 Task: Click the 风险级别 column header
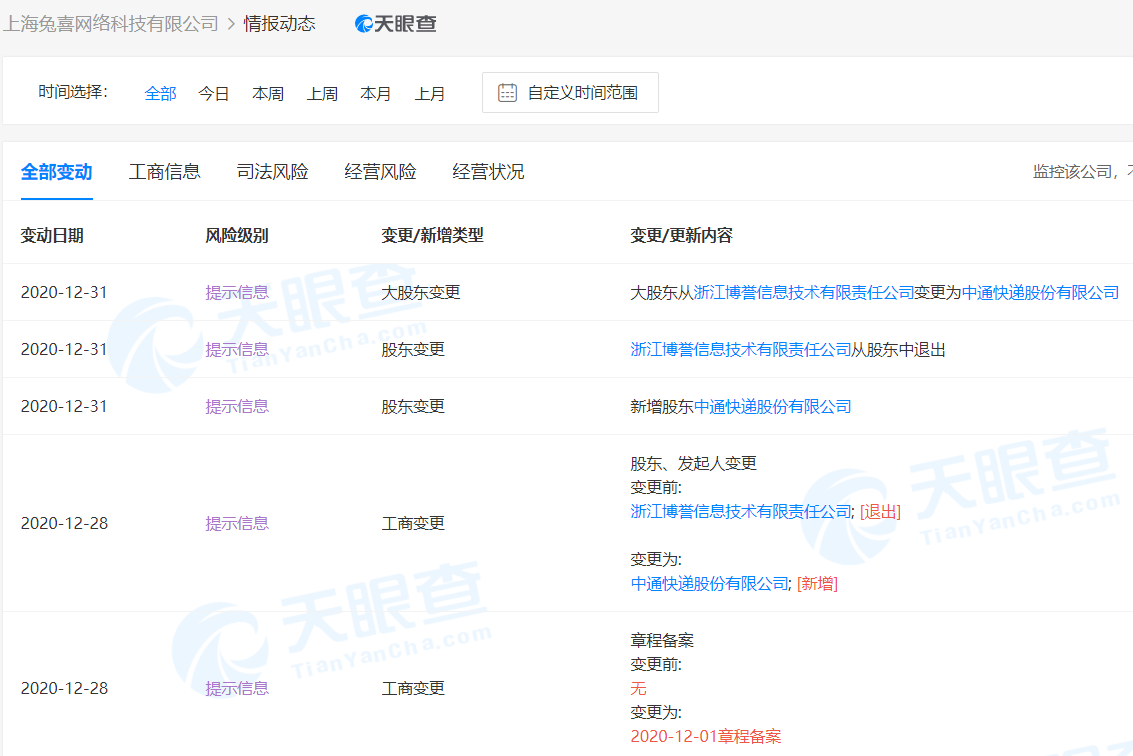(237, 236)
